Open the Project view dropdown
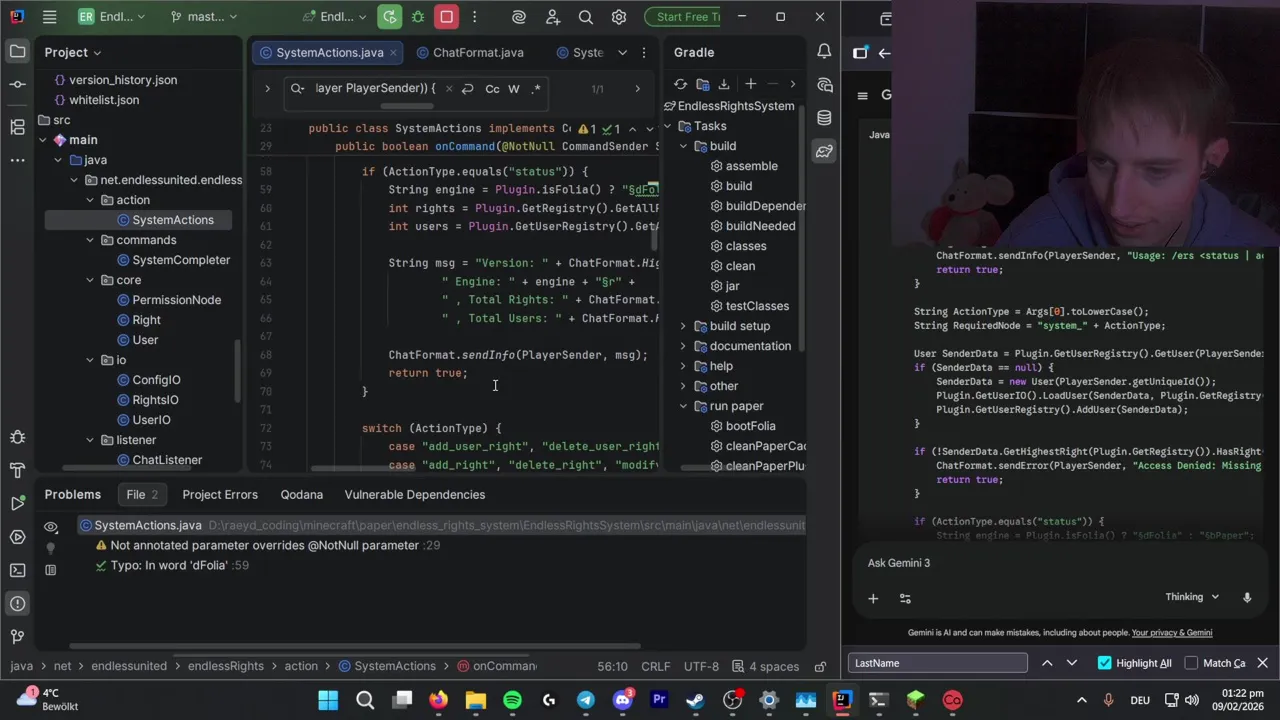1280x720 pixels. [x=73, y=52]
